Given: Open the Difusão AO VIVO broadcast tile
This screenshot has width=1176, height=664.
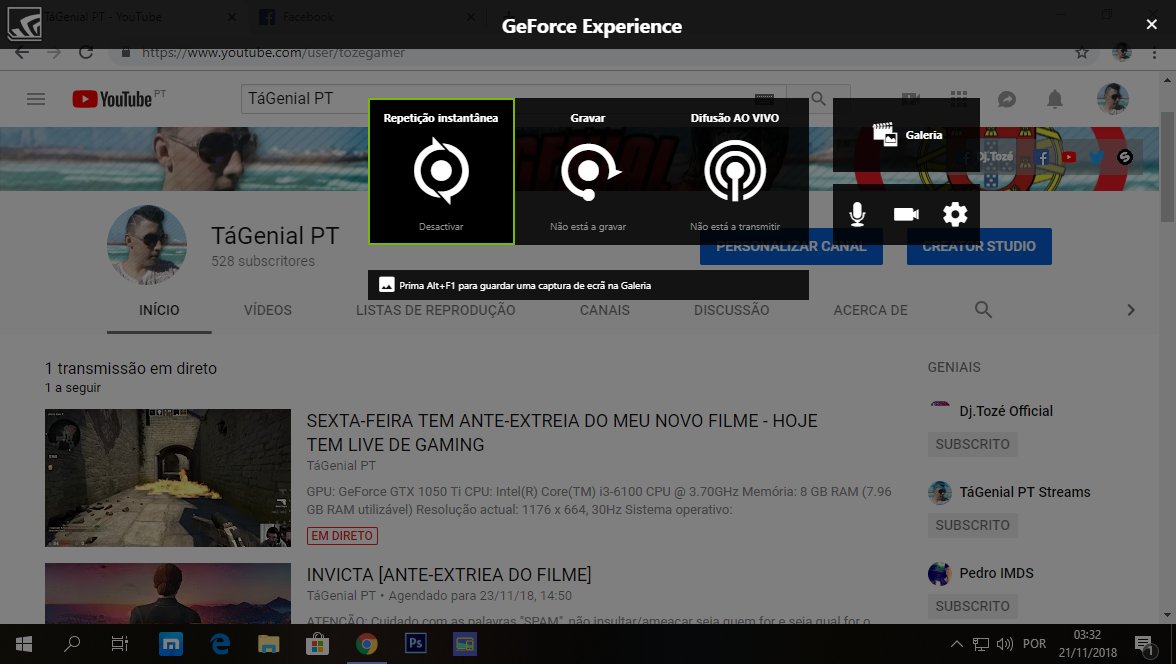Looking at the screenshot, I should [735, 171].
